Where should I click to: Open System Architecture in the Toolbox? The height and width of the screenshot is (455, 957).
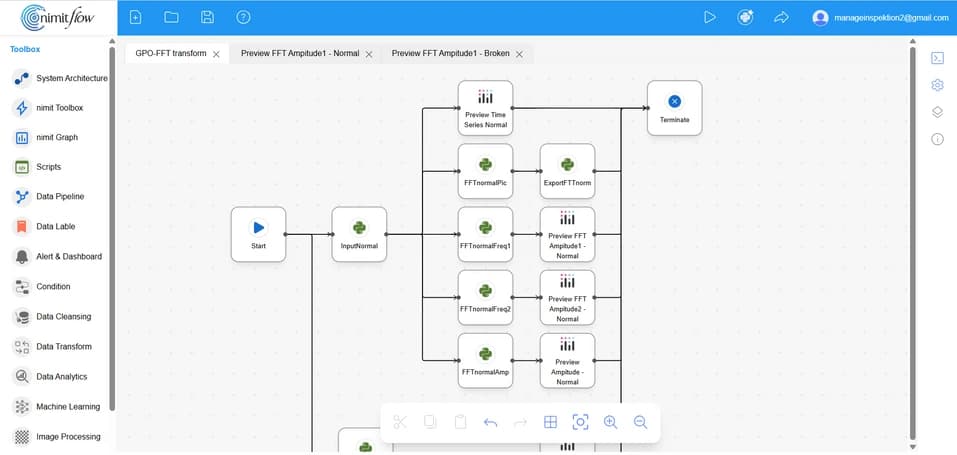[59, 78]
